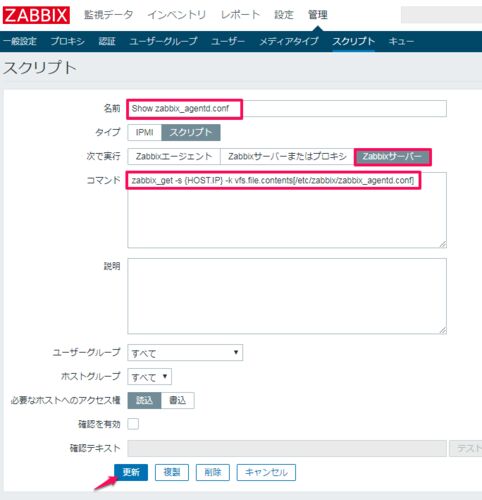The width and height of the screenshot is (482, 500).
Task: Open the インベントリ menu
Action: [177, 15]
